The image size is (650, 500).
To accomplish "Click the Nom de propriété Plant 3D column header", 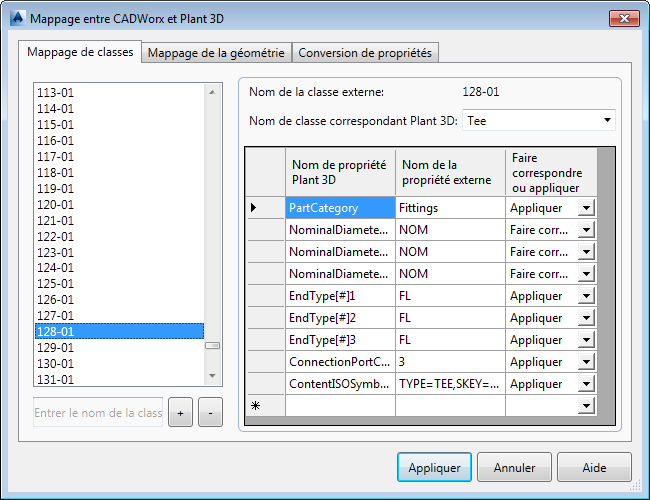I will (340, 172).
